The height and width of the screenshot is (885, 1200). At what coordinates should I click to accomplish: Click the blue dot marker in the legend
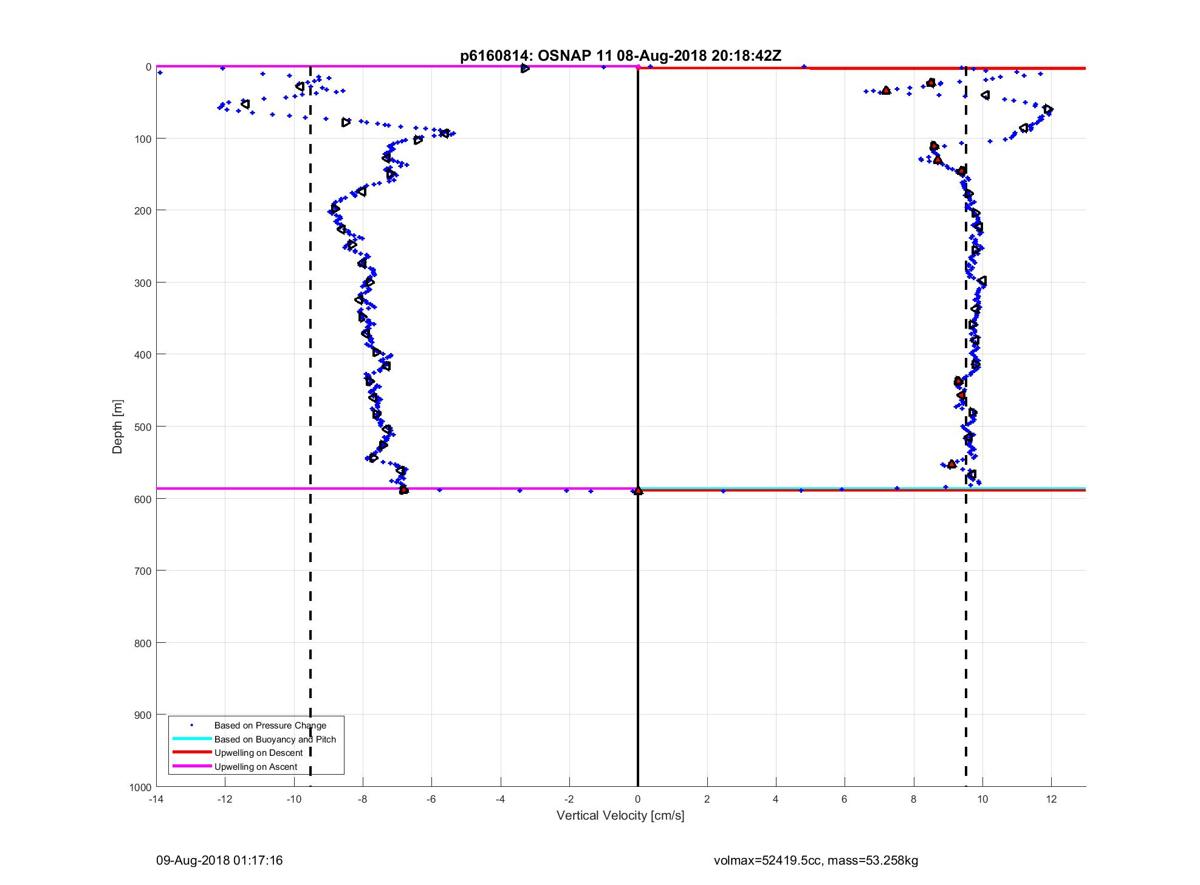(x=191, y=725)
